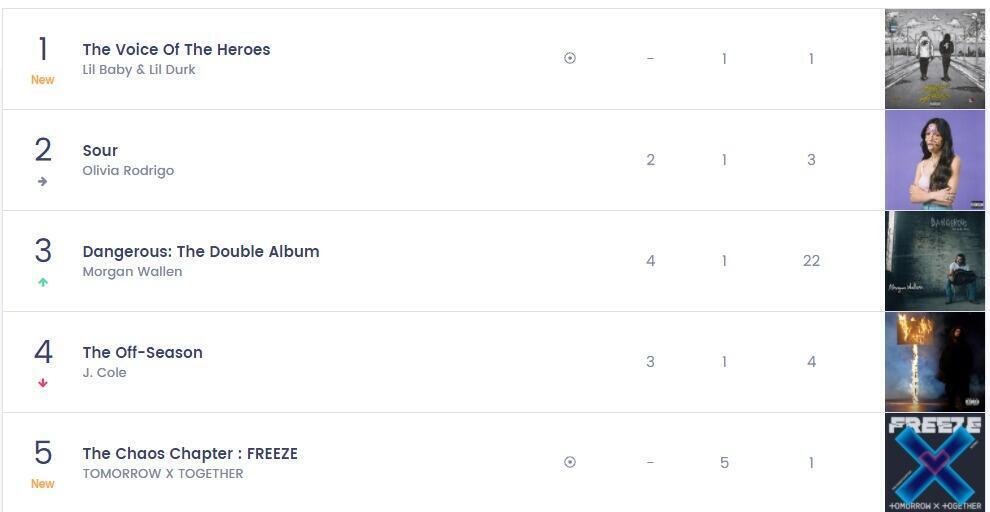Click the target icon on The Chaos Chapter row
This screenshot has width=990, height=512.
click(x=570, y=462)
